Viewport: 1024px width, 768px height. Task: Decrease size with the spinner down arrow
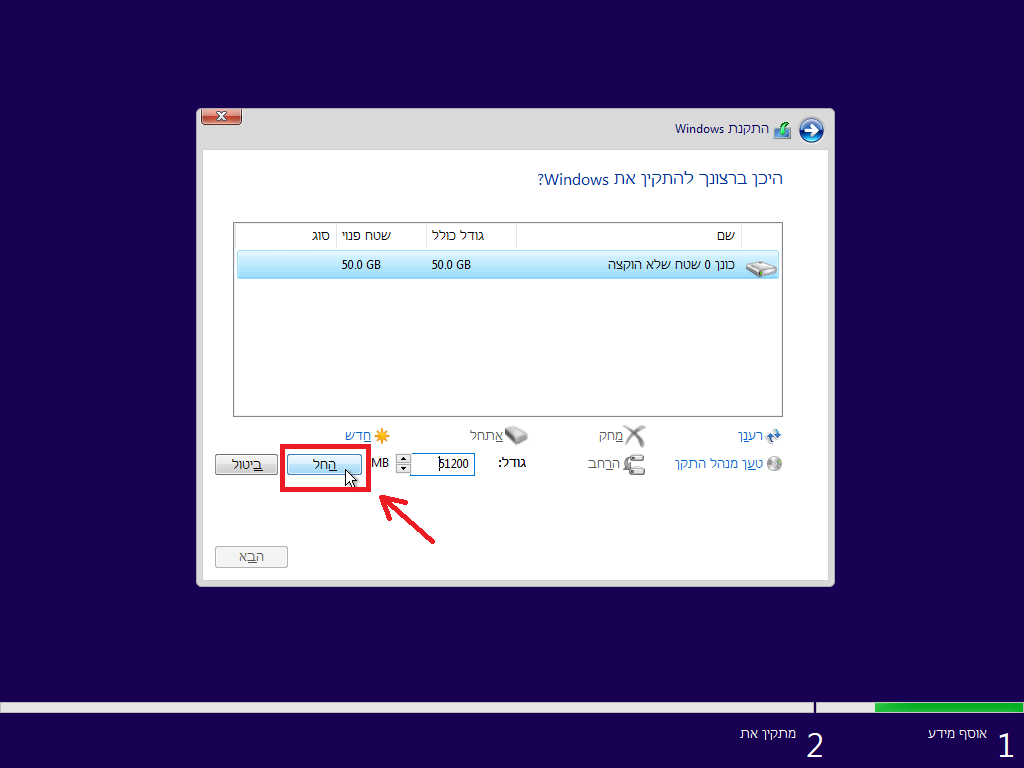point(404,468)
